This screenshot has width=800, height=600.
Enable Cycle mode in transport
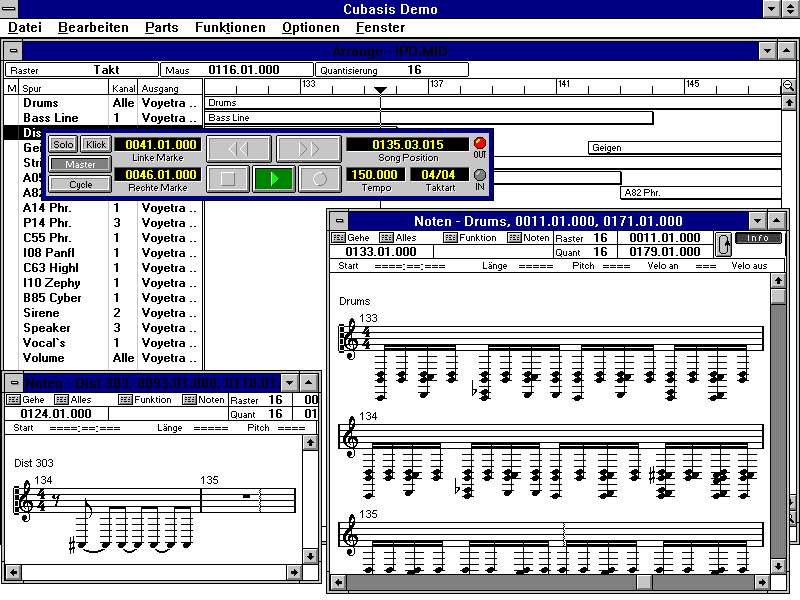tap(80, 184)
